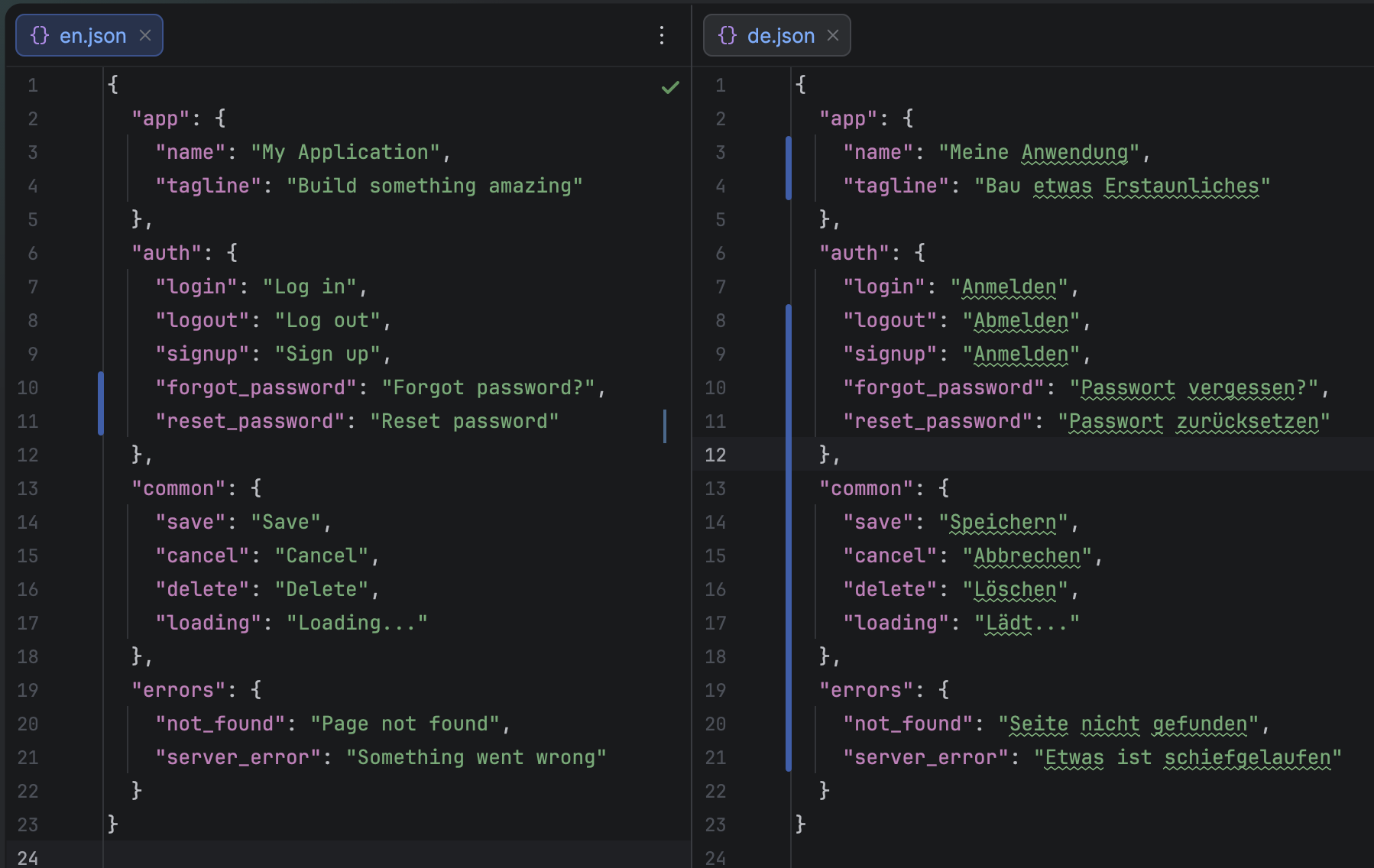Click line number 17 in the en.json gutter
This screenshot has height=868, width=1374.
click(x=28, y=622)
